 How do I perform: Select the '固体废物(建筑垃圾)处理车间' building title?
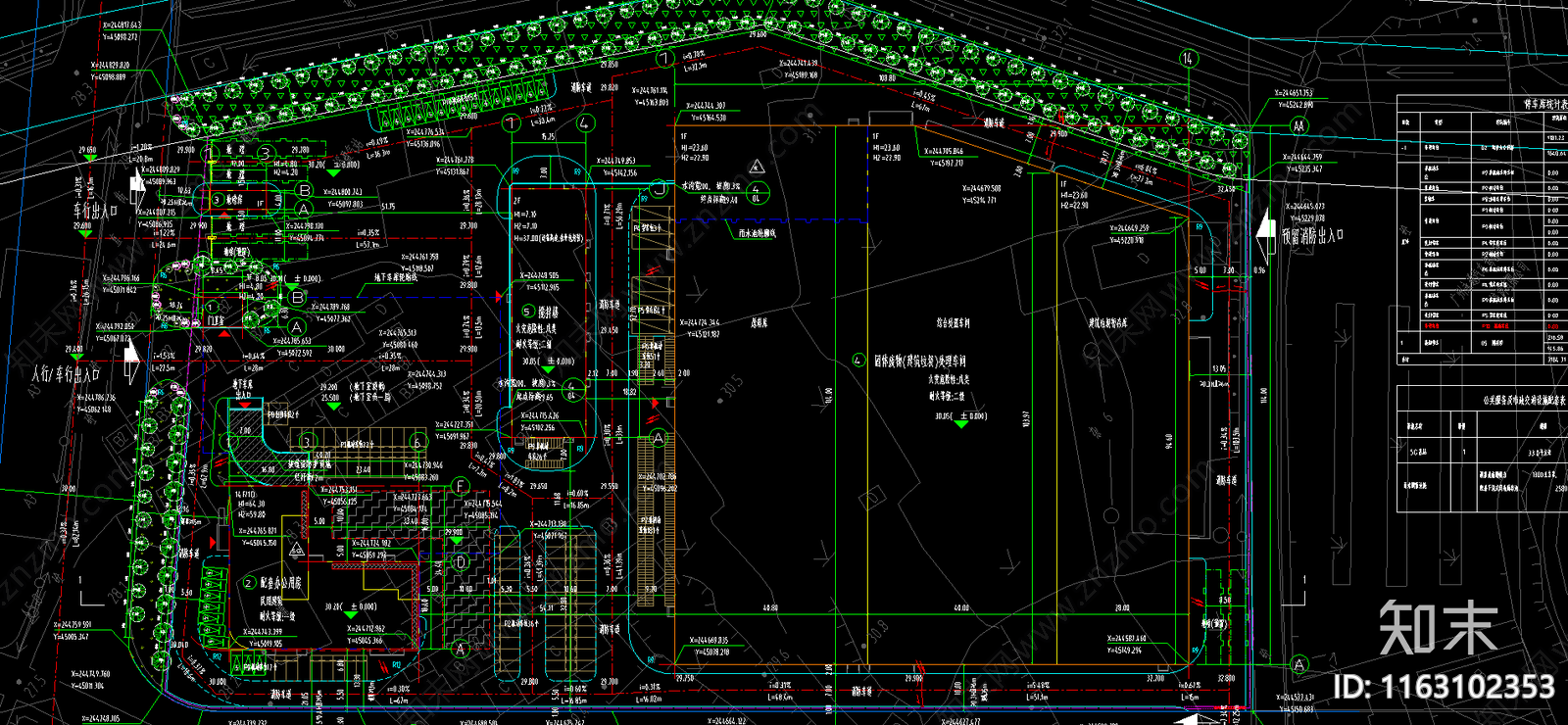click(x=920, y=361)
